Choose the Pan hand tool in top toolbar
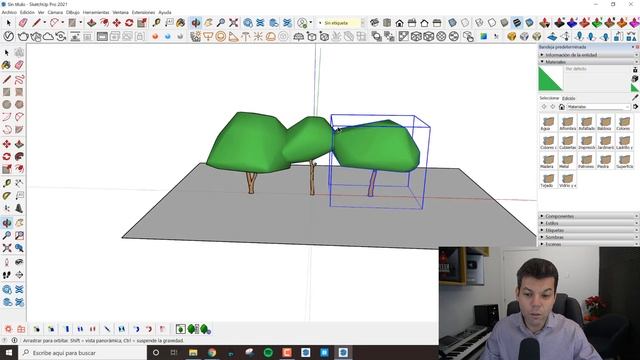Screen dimensions: 640x360 point(209,23)
